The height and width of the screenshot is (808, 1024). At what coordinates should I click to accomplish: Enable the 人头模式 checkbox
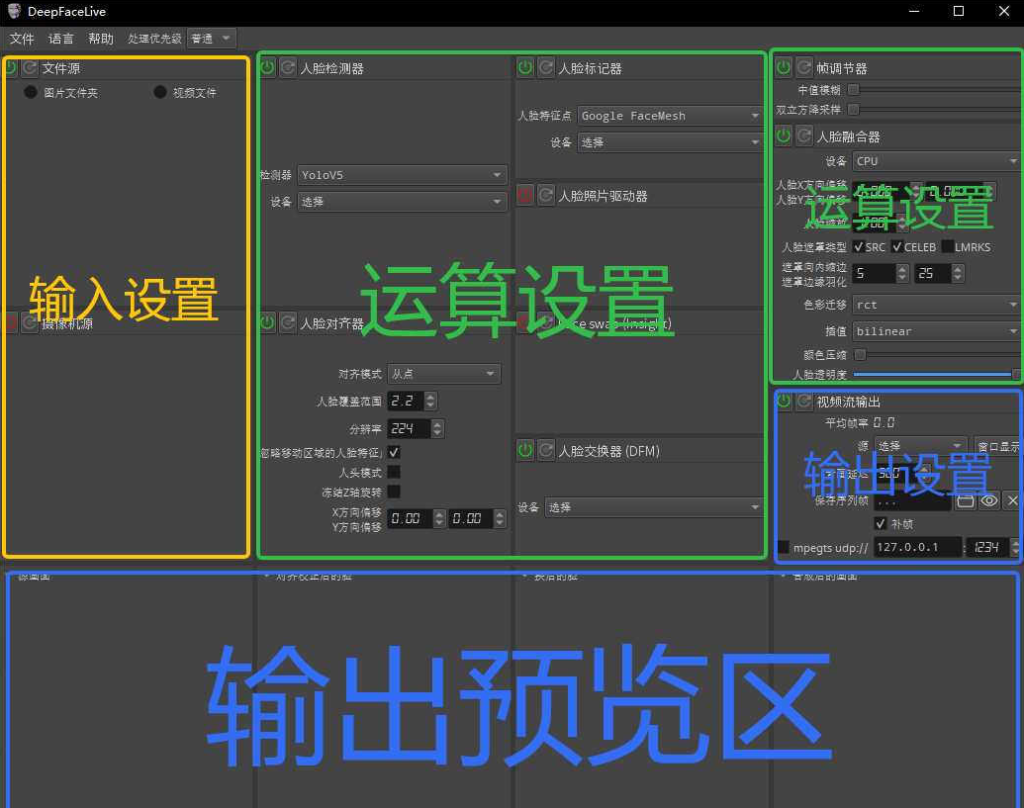394,472
